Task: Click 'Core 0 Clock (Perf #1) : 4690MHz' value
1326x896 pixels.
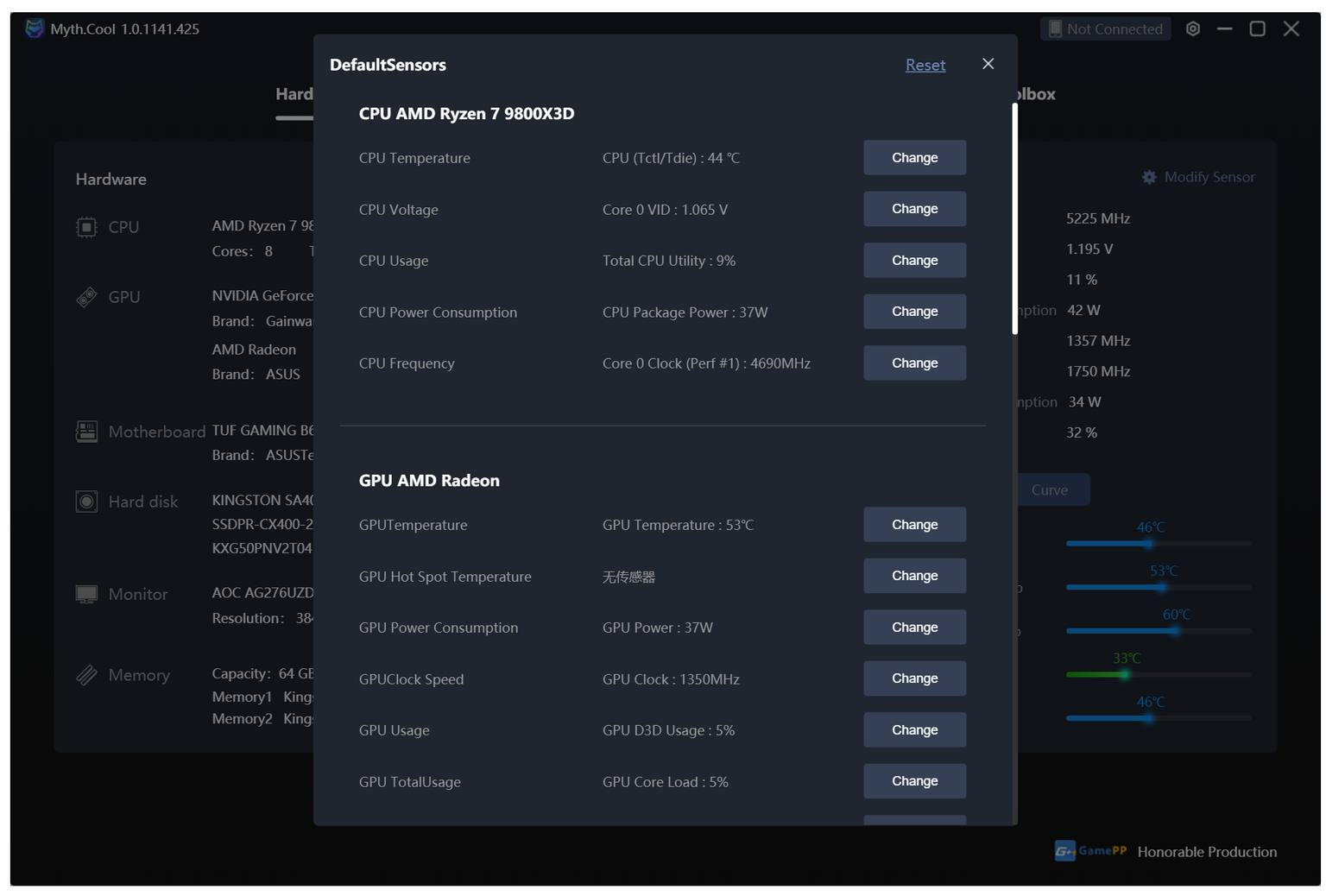Action: click(x=706, y=363)
